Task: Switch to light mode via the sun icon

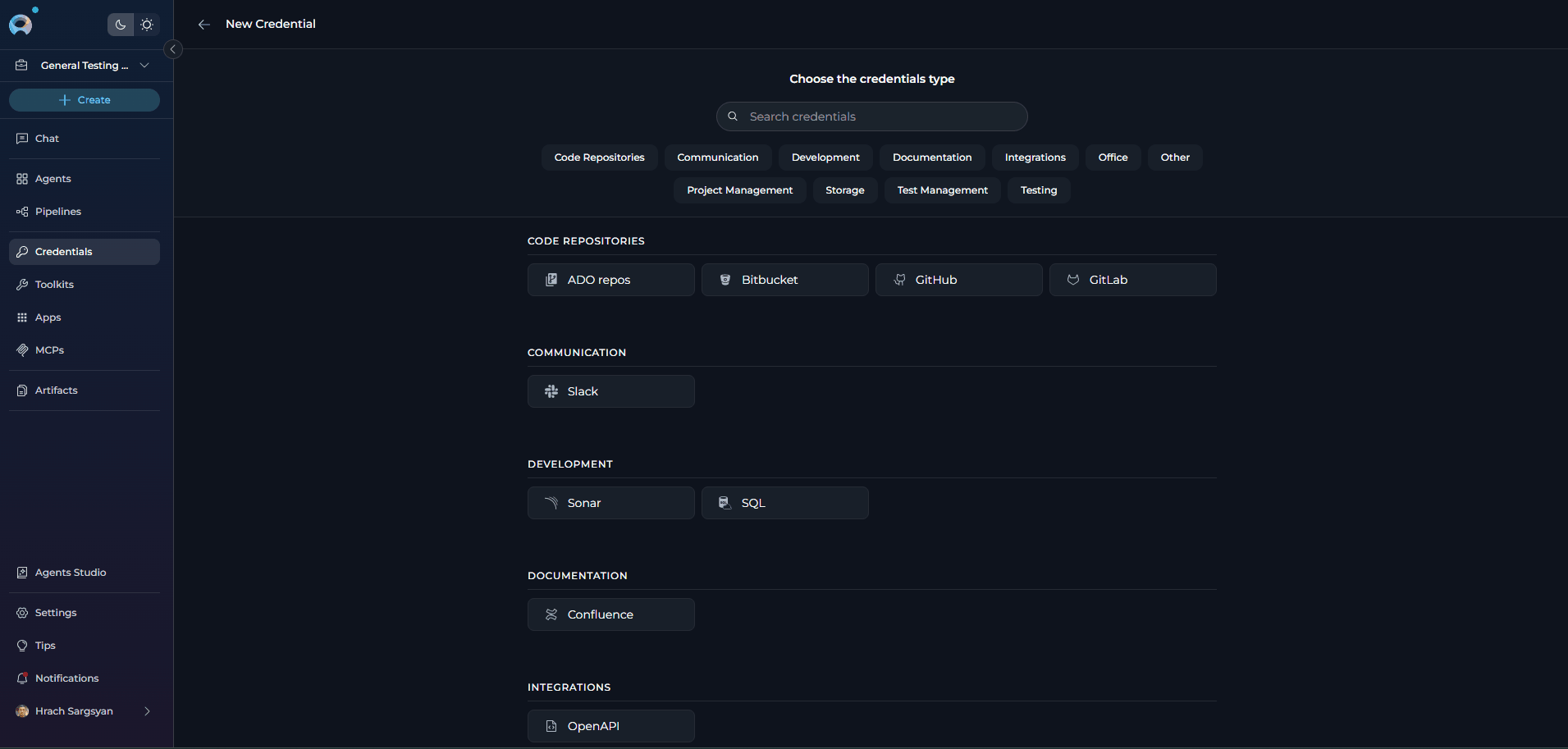Action: (147, 25)
